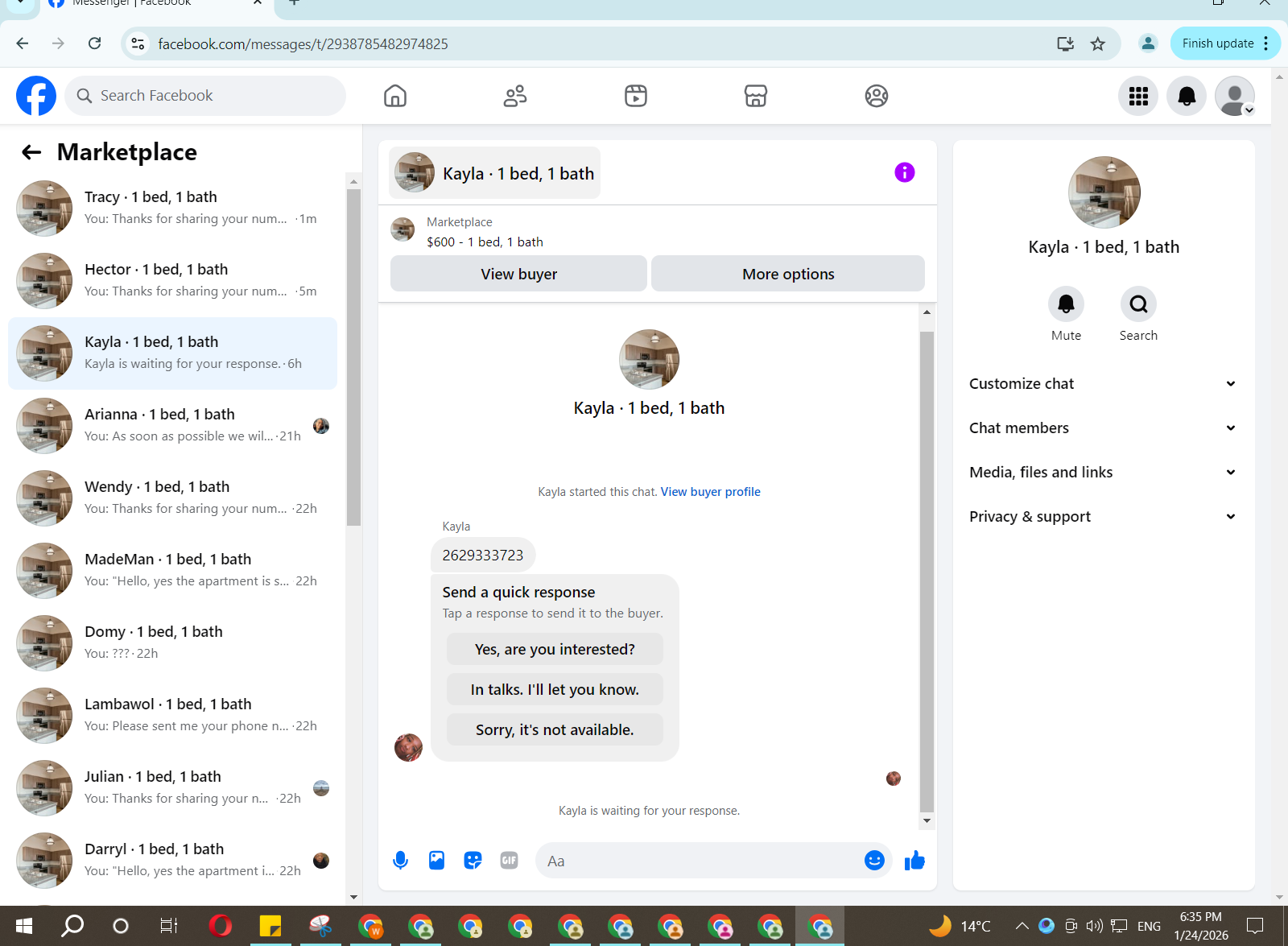Open Sticky Notes from taskbar
Screen dimensions: 1288x946
tap(270, 926)
